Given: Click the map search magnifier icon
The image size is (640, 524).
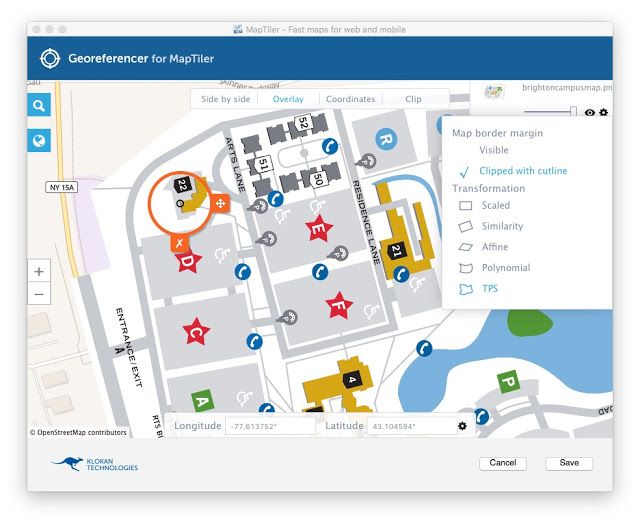Looking at the screenshot, I should tap(39, 106).
